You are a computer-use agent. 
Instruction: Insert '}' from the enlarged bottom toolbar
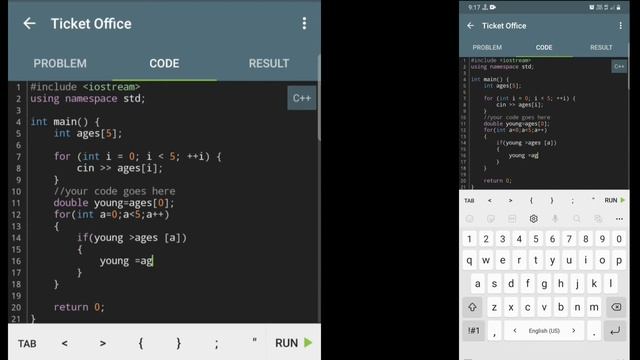coord(178,343)
